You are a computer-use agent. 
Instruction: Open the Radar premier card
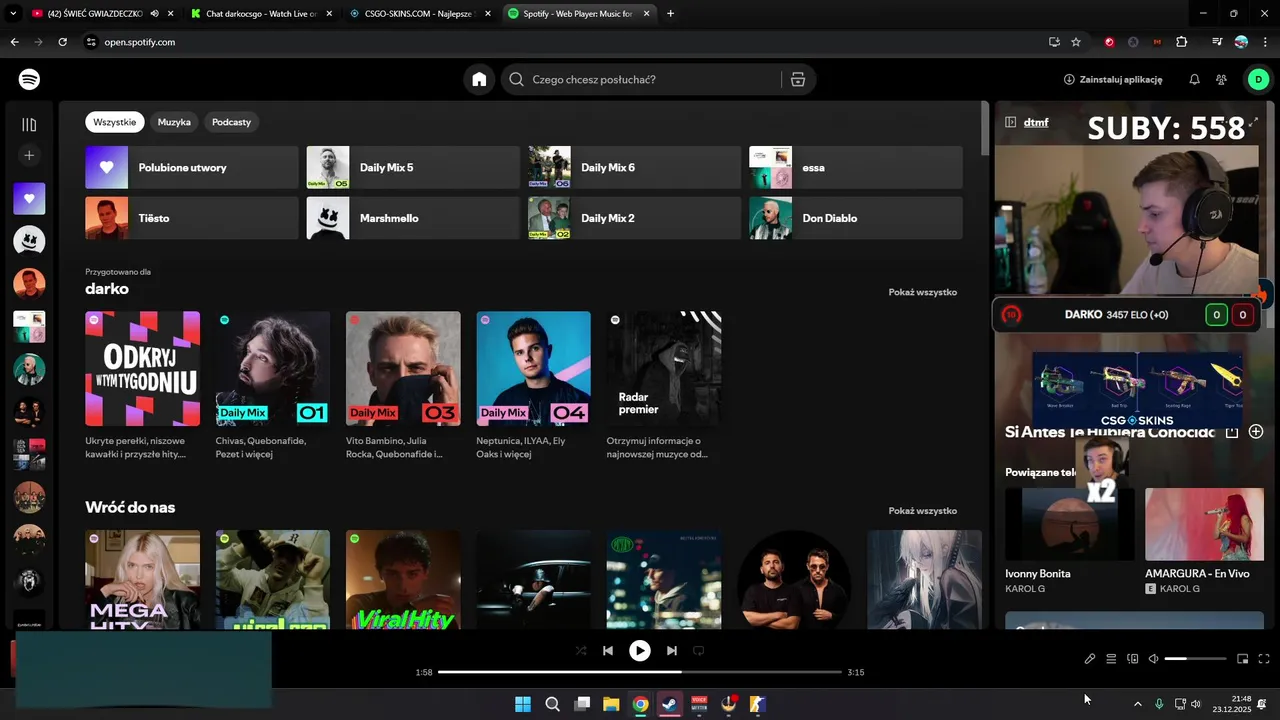(x=664, y=386)
